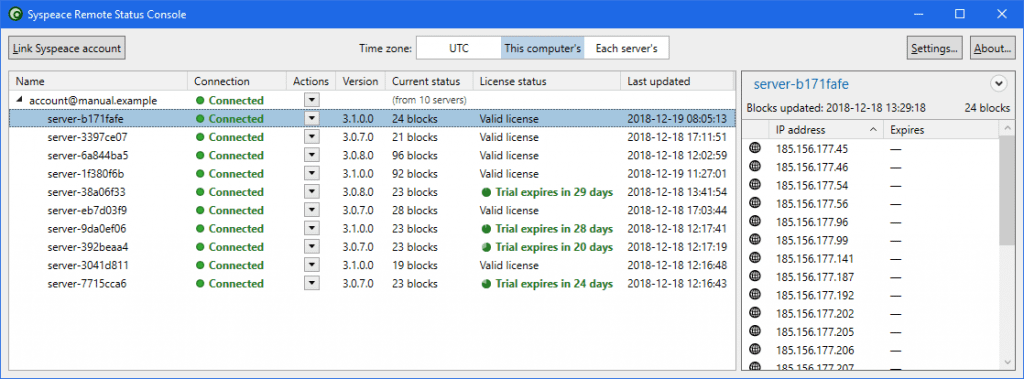This screenshot has height=379, width=1024.
Task: Click globe icon next to 185.156.177.99
Action: (x=756, y=240)
